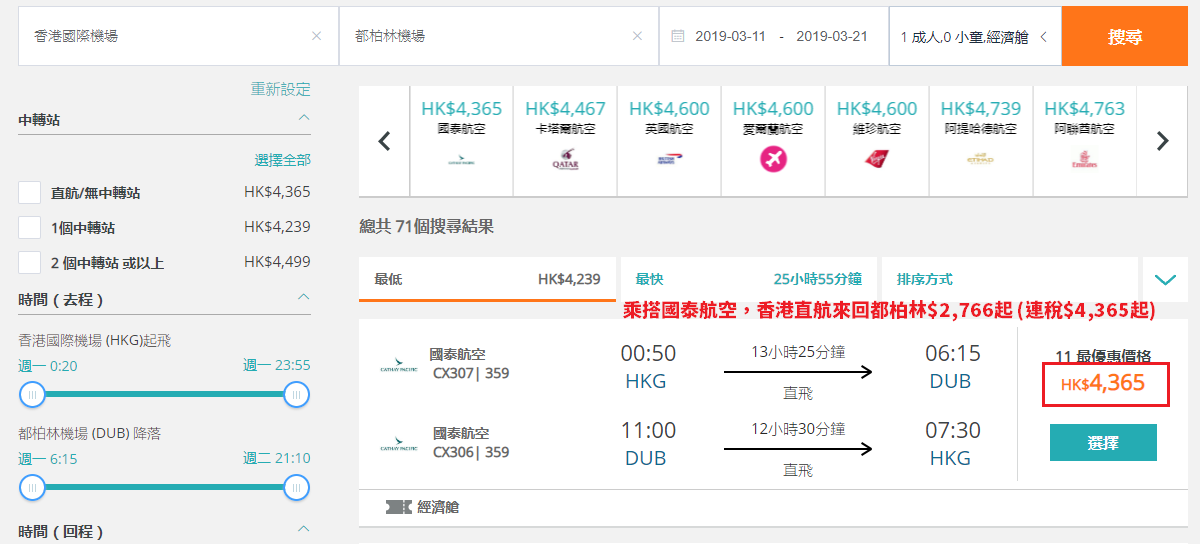Click the 12小時30分鐘 return duration
Screen dimensions: 1200x544
pyautogui.click(x=798, y=429)
